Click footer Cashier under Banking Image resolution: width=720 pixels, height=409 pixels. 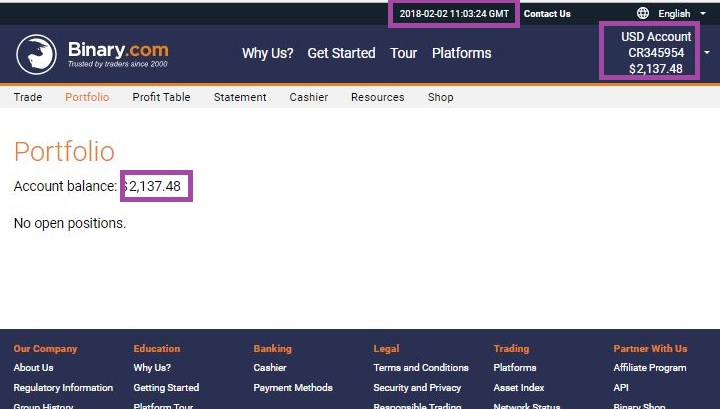pyautogui.click(x=270, y=368)
